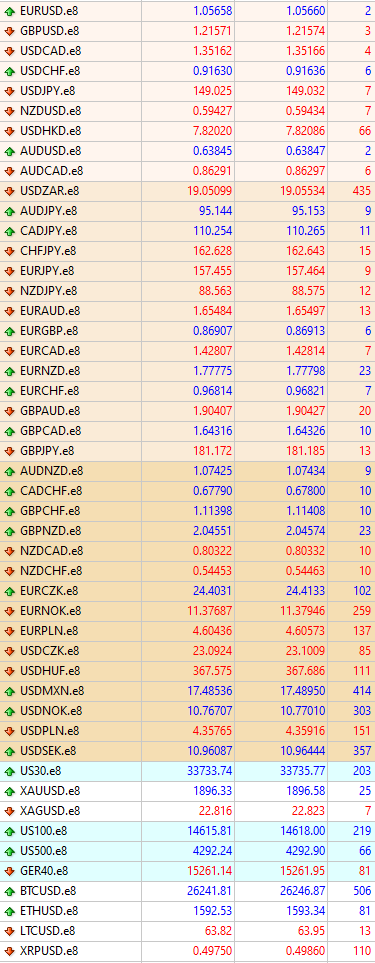Select the EURJPY.e8 symbol name
Viewport: 375px width, 963px height.
click(x=47, y=271)
